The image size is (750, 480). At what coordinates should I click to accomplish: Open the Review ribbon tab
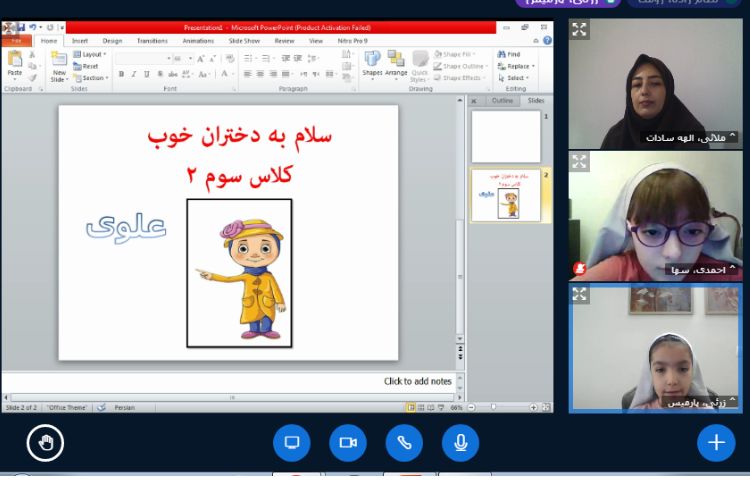tap(285, 41)
